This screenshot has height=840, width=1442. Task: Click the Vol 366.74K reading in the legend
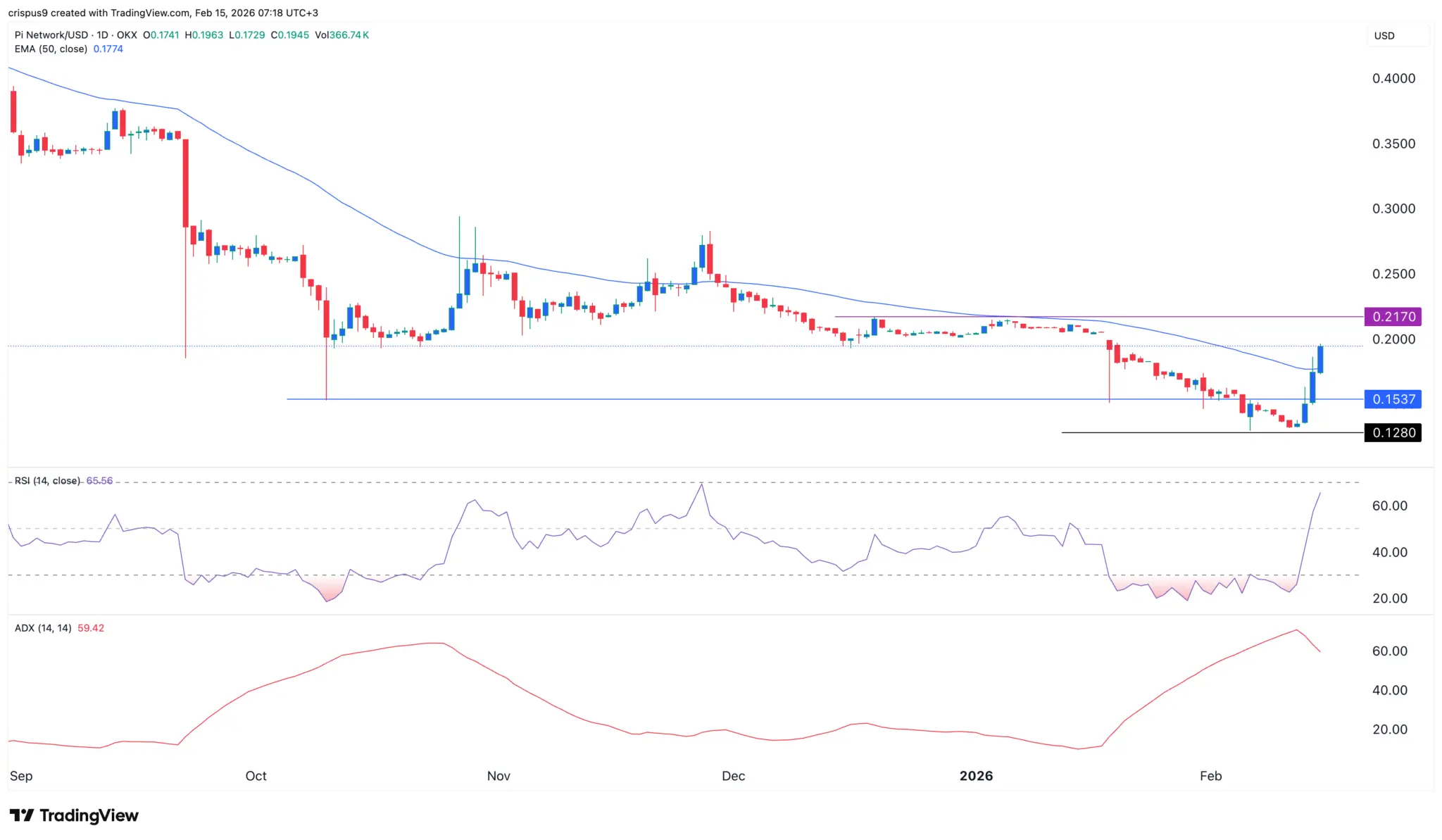pos(341,35)
